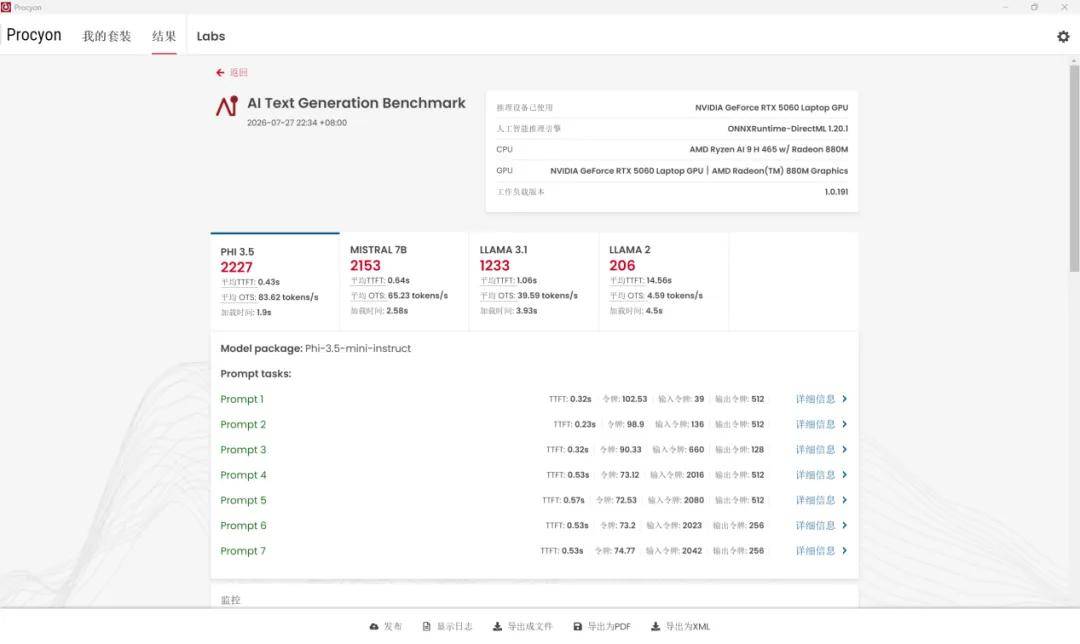Click the 导出为PDF button

point(602,627)
